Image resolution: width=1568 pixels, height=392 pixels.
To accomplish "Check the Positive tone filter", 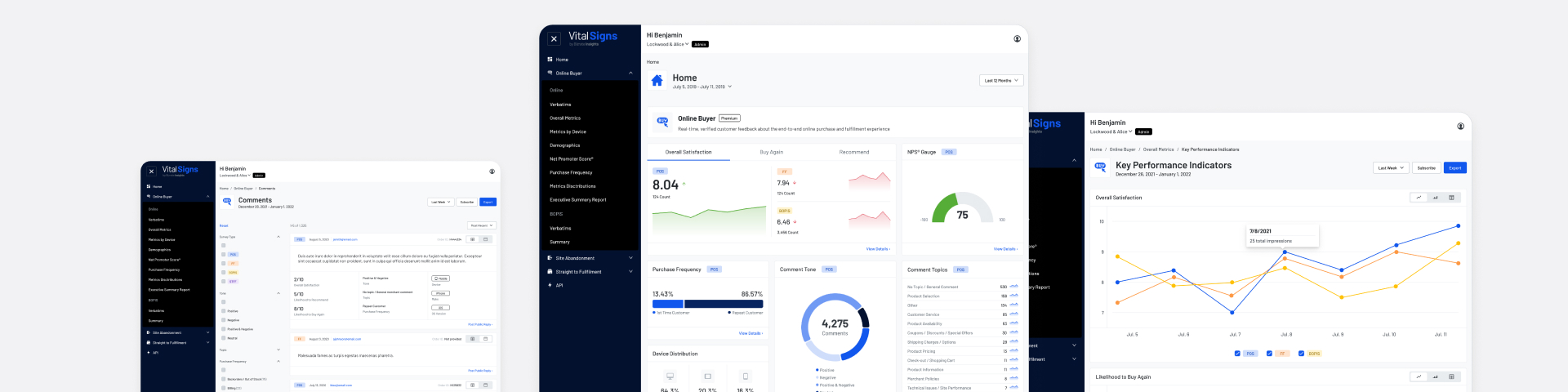I will [223, 310].
